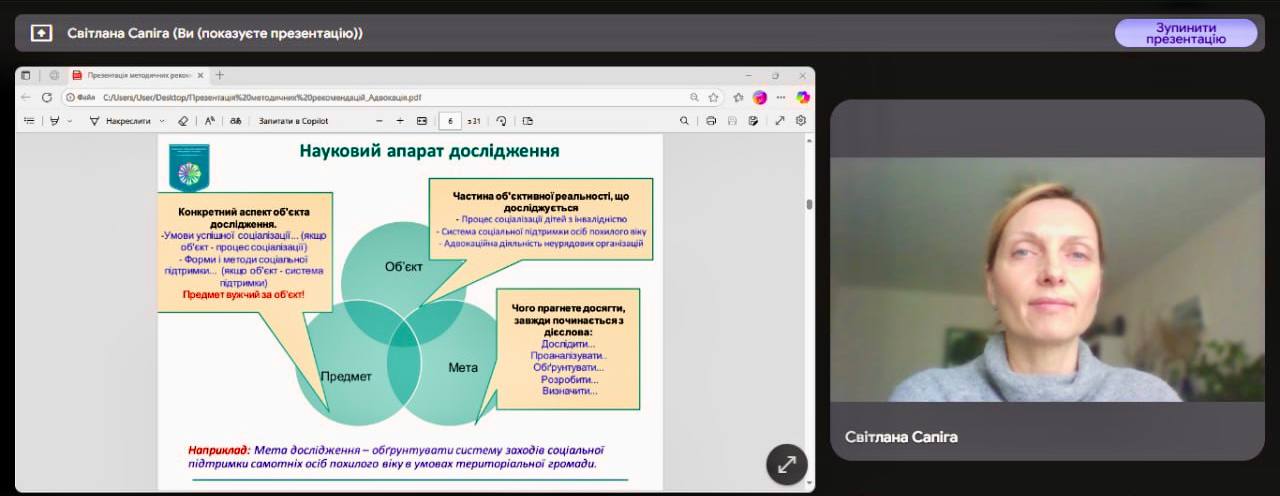Add this page to favorites with star icon
Image resolution: width=1280 pixels, height=496 pixels.
pos(714,97)
